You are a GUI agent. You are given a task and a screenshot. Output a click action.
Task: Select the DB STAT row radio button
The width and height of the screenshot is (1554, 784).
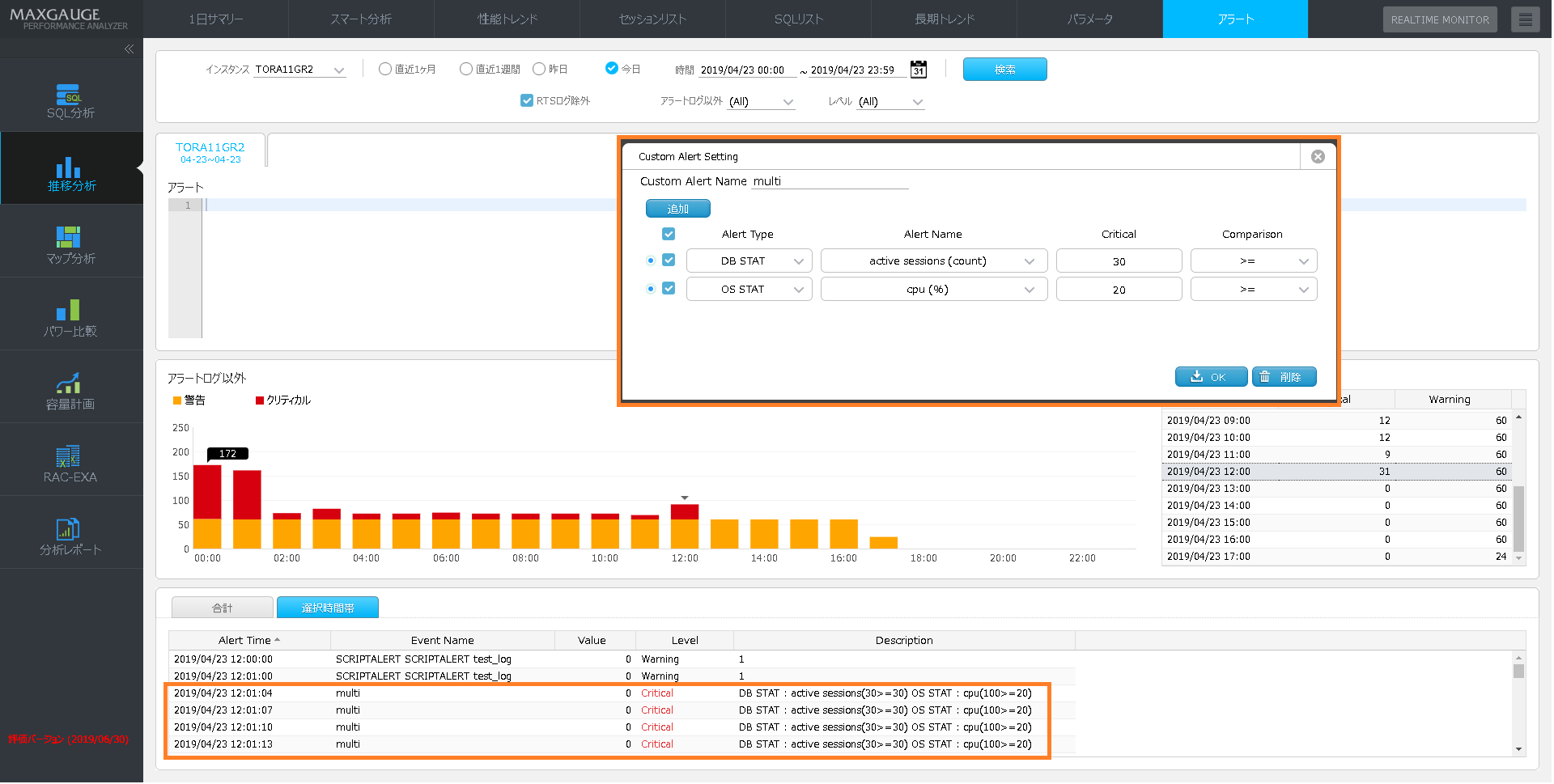pyautogui.click(x=651, y=261)
